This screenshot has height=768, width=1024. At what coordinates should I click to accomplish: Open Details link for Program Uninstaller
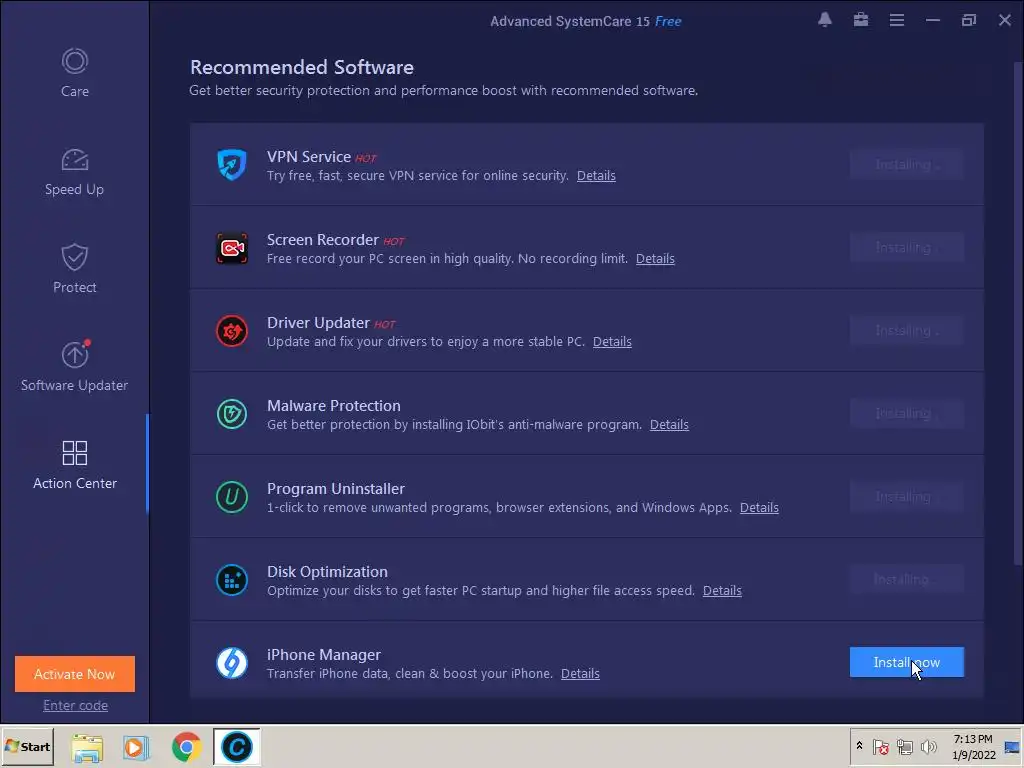tap(759, 507)
